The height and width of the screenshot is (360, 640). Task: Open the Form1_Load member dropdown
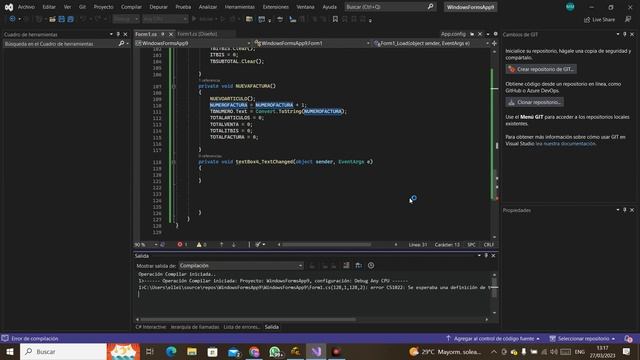(x=431, y=43)
